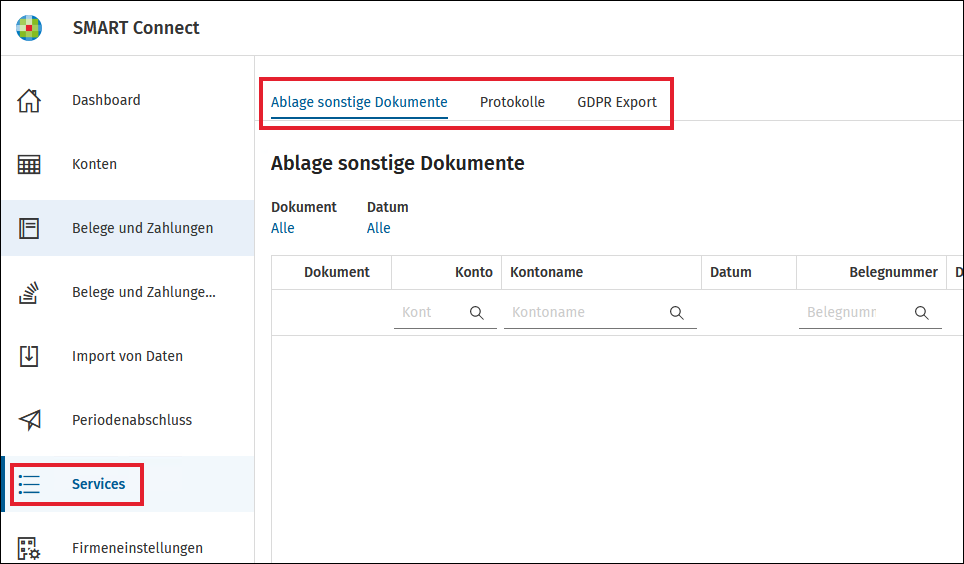Screen dimensions: 964x564
Task: Click the SMART Connect title text
Action: coord(136,28)
